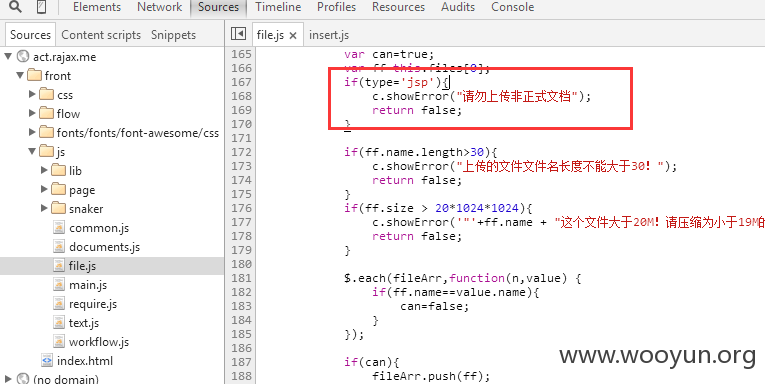Open text.js from the file tree
This screenshot has width=765, height=384.
[x=84, y=323]
